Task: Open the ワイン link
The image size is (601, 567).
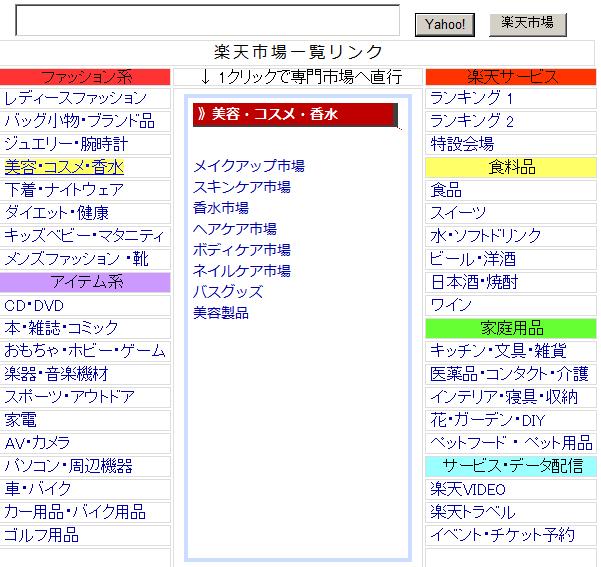Action: pos(451,305)
